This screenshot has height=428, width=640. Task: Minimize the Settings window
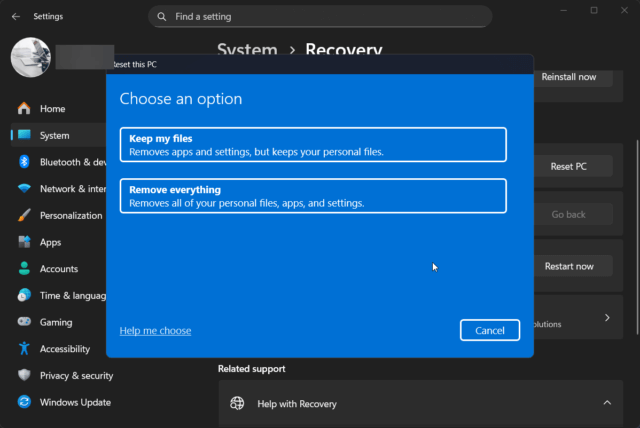pyautogui.click(x=564, y=10)
